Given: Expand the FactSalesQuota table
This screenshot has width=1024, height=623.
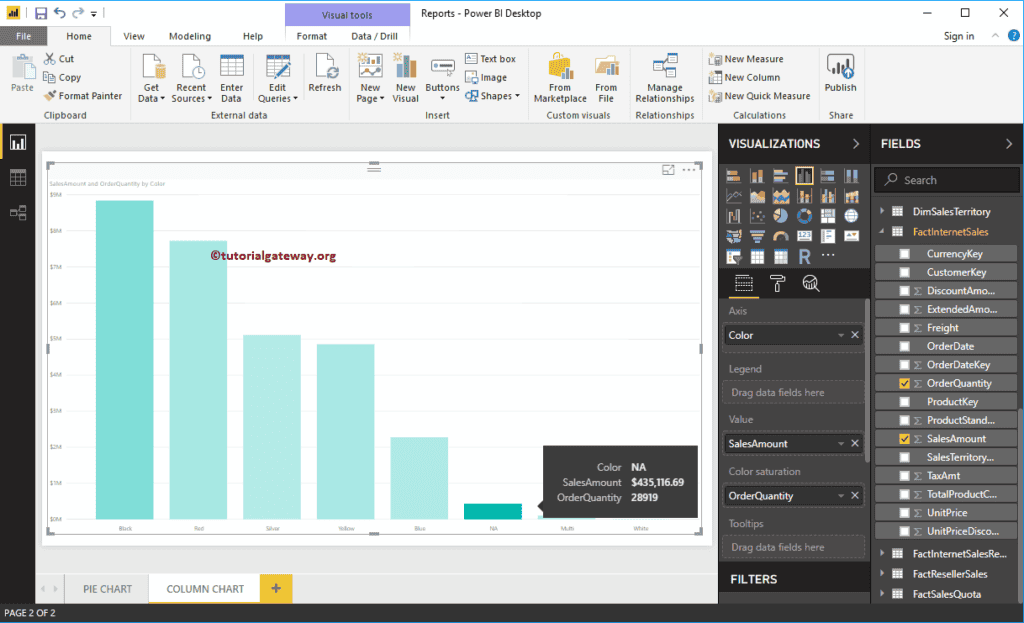Looking at the screenshot, I should coord(882,594).
